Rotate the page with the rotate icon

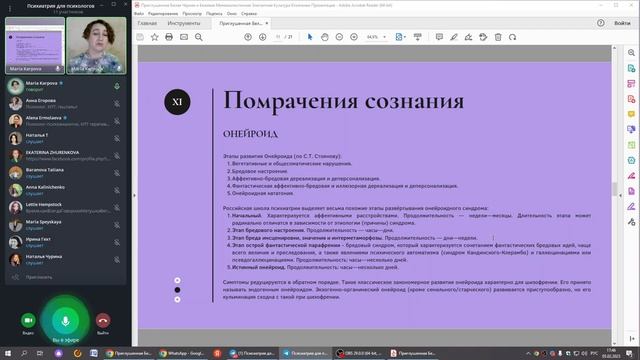513,37
